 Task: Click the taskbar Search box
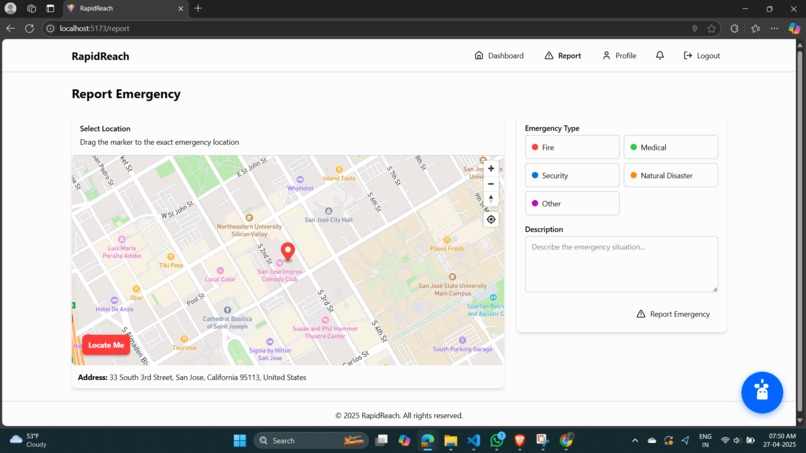[312, 441]
